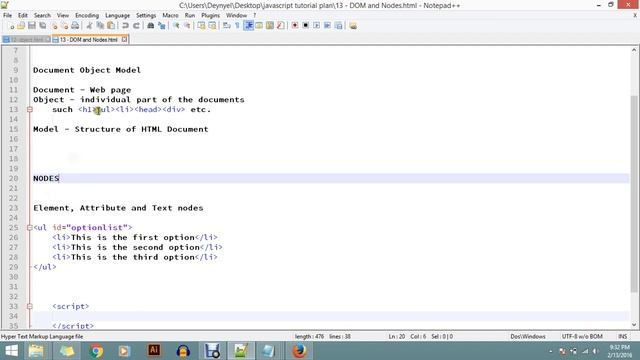Undo the last edit via toolbar arrow
640x360 pixels.
(x=125, y=26)
